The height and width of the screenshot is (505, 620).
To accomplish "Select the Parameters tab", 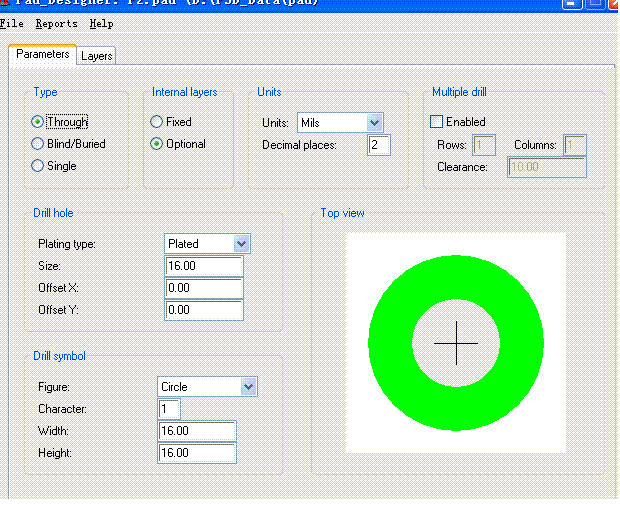I will [x=43, y=55].
